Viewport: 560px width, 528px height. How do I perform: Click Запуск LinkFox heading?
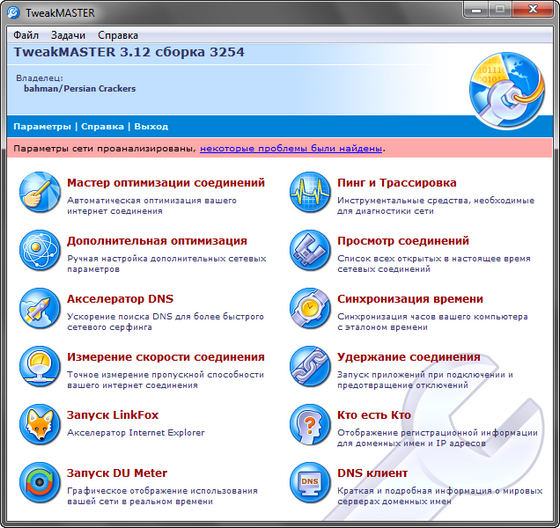(x=112, y=415)
